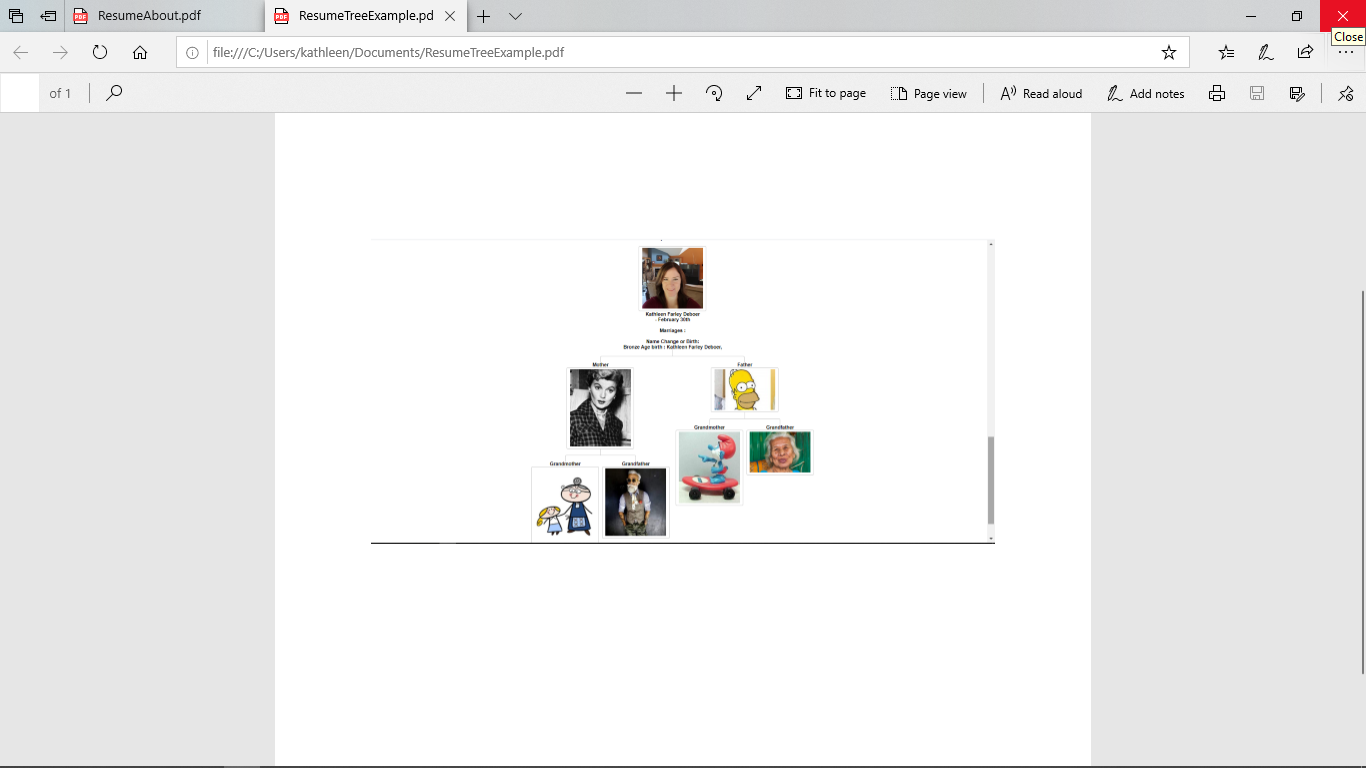The image size is (1366, 768).
Task: Click the Fit to page button
Action: pyautogui.click(x=826, y=93)
